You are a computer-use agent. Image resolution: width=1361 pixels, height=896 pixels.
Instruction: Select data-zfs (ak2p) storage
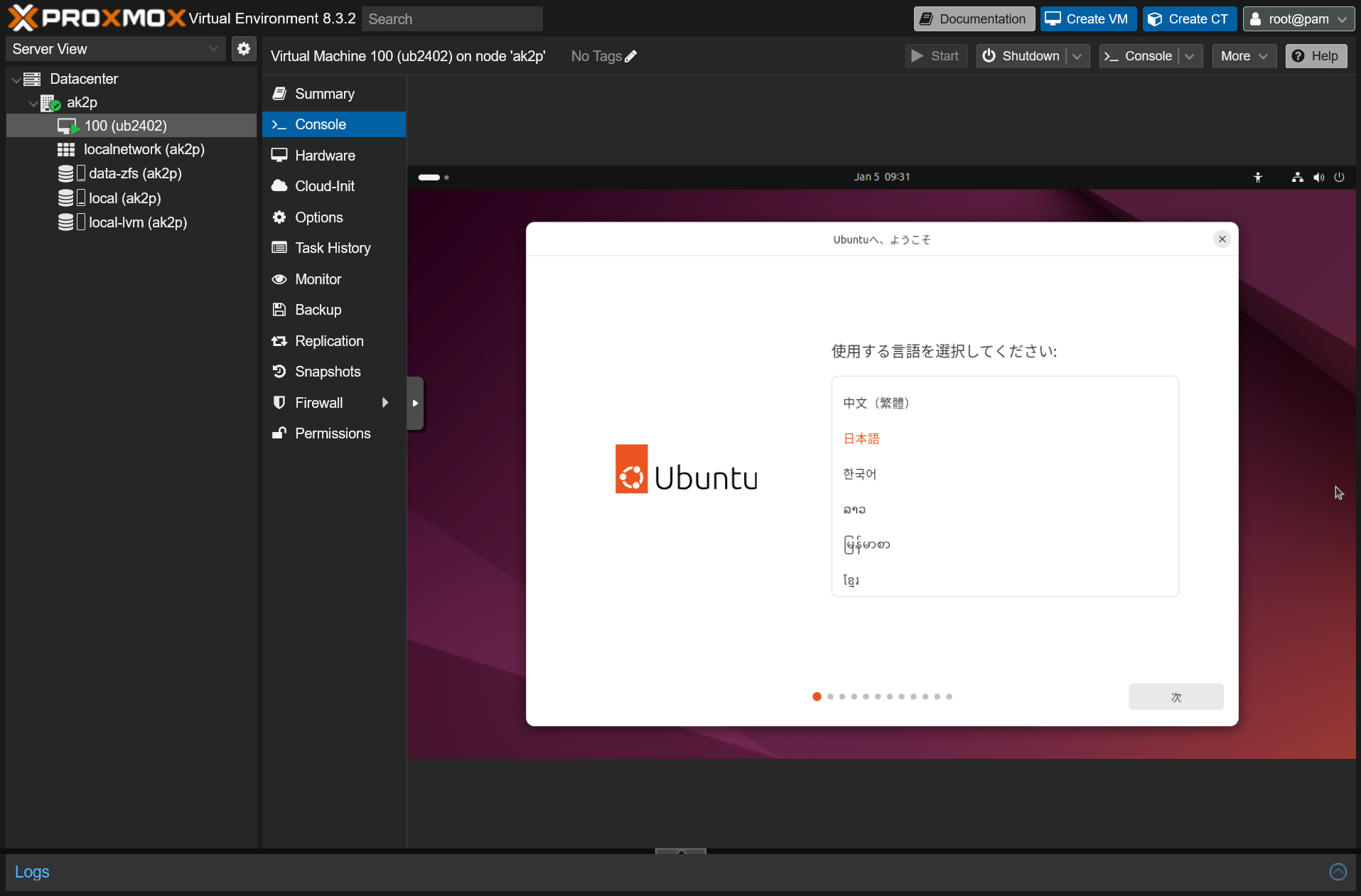pyautogui.click(x=131, y=173)
